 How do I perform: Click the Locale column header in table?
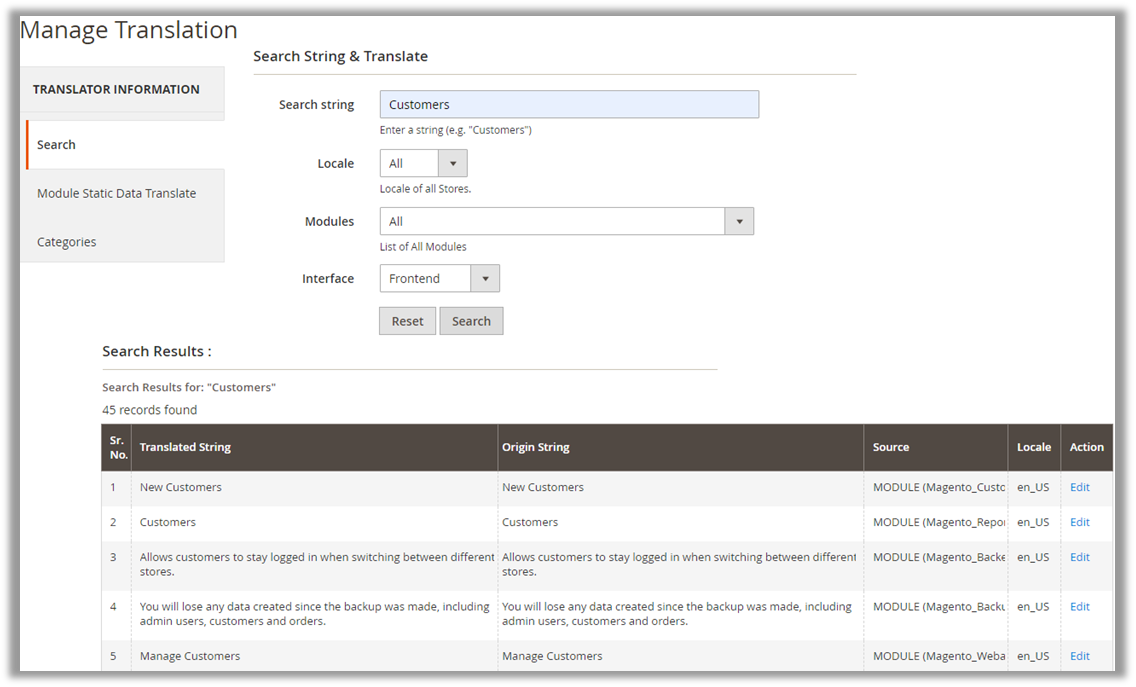click(x=1034, y=448)
